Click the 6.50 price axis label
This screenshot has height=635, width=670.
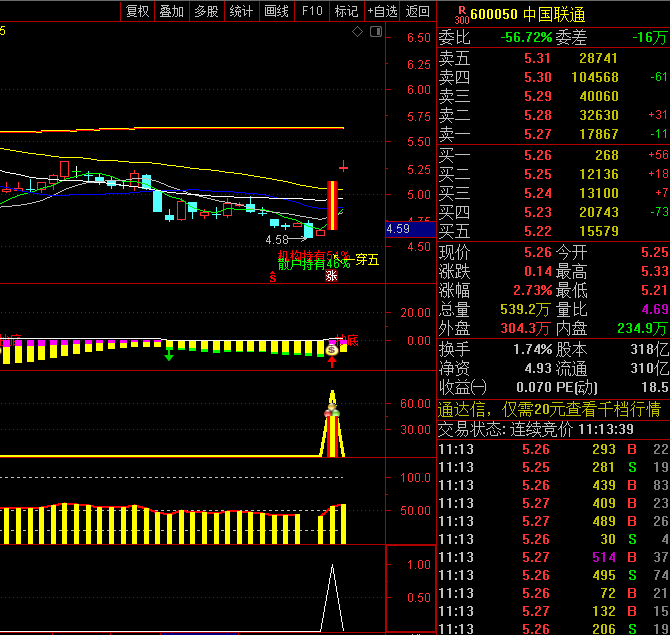(x=418, y=38)
